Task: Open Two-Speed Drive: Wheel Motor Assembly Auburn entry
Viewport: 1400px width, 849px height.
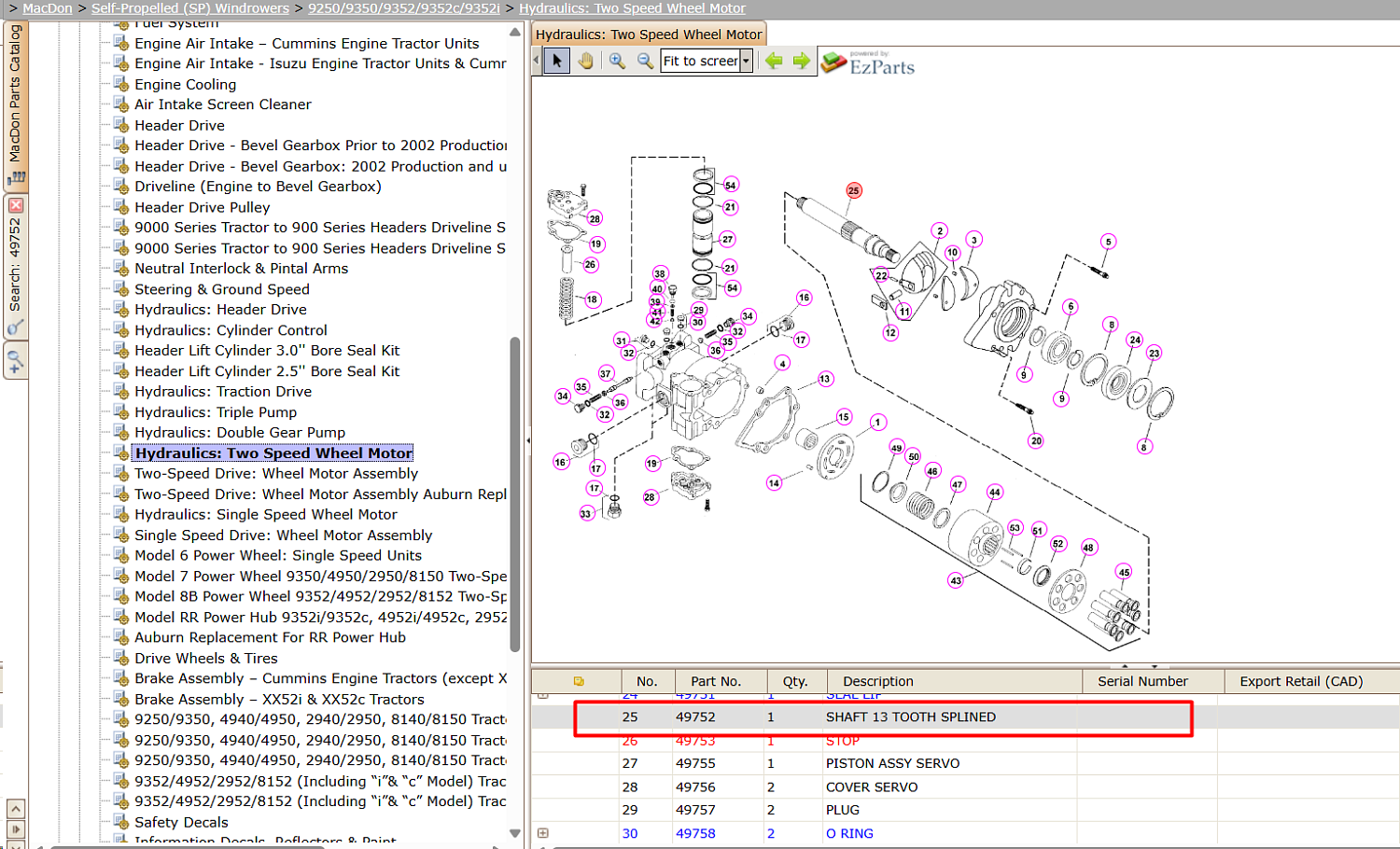Action: point(320,494)
